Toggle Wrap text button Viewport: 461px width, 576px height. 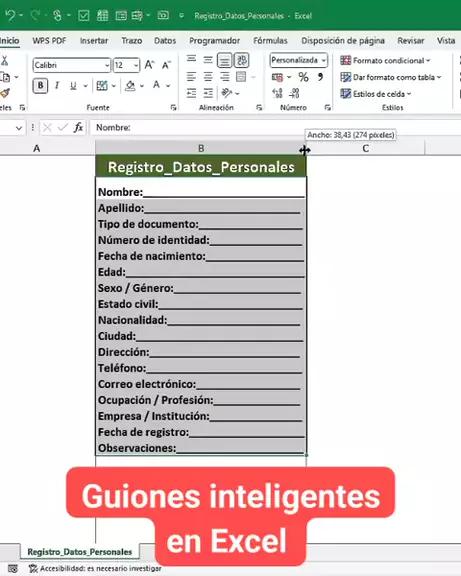point(241,60)
